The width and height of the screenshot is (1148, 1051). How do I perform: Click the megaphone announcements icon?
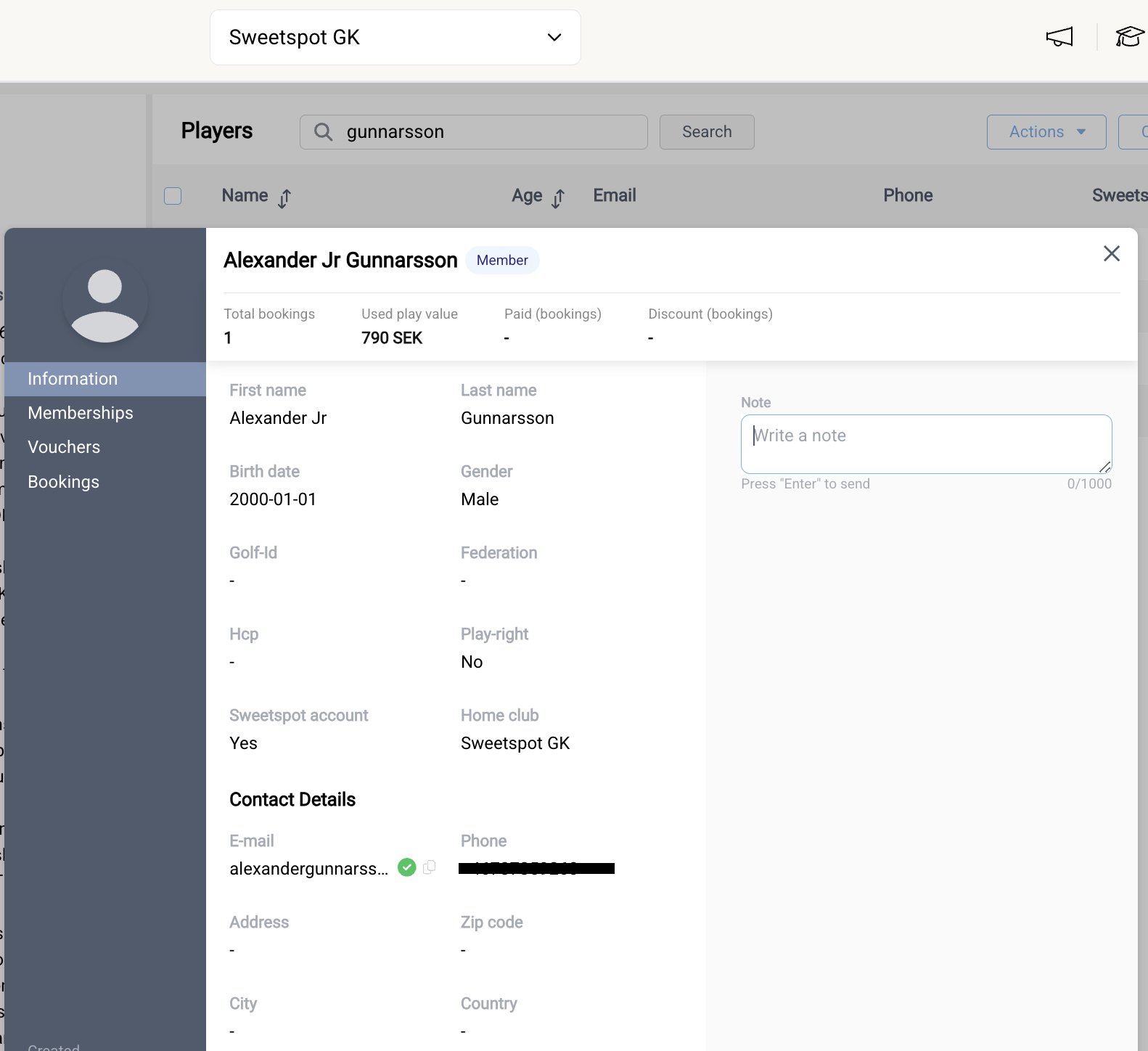point(1059,37)
